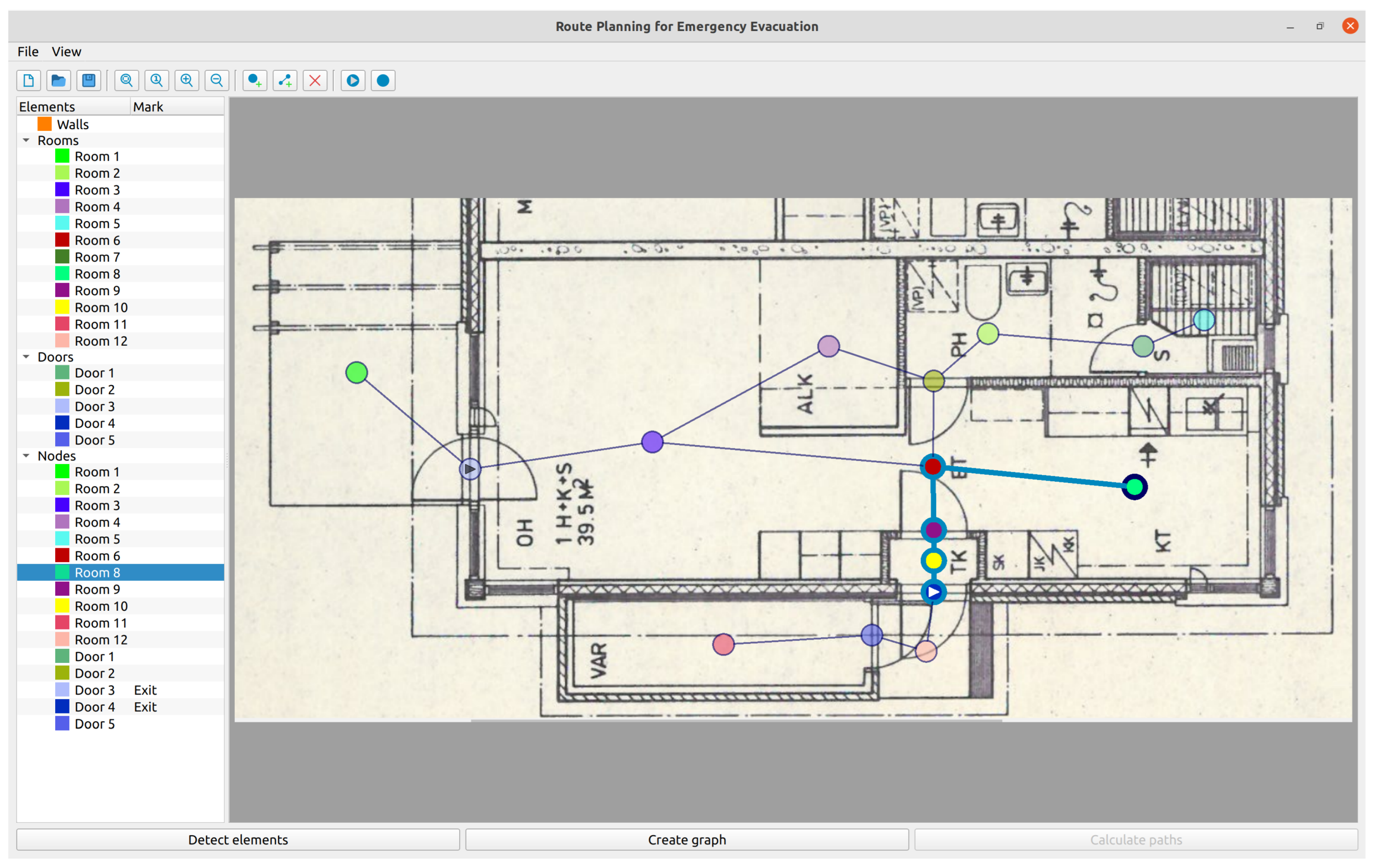Click the red X delete icon

point(315,81)
